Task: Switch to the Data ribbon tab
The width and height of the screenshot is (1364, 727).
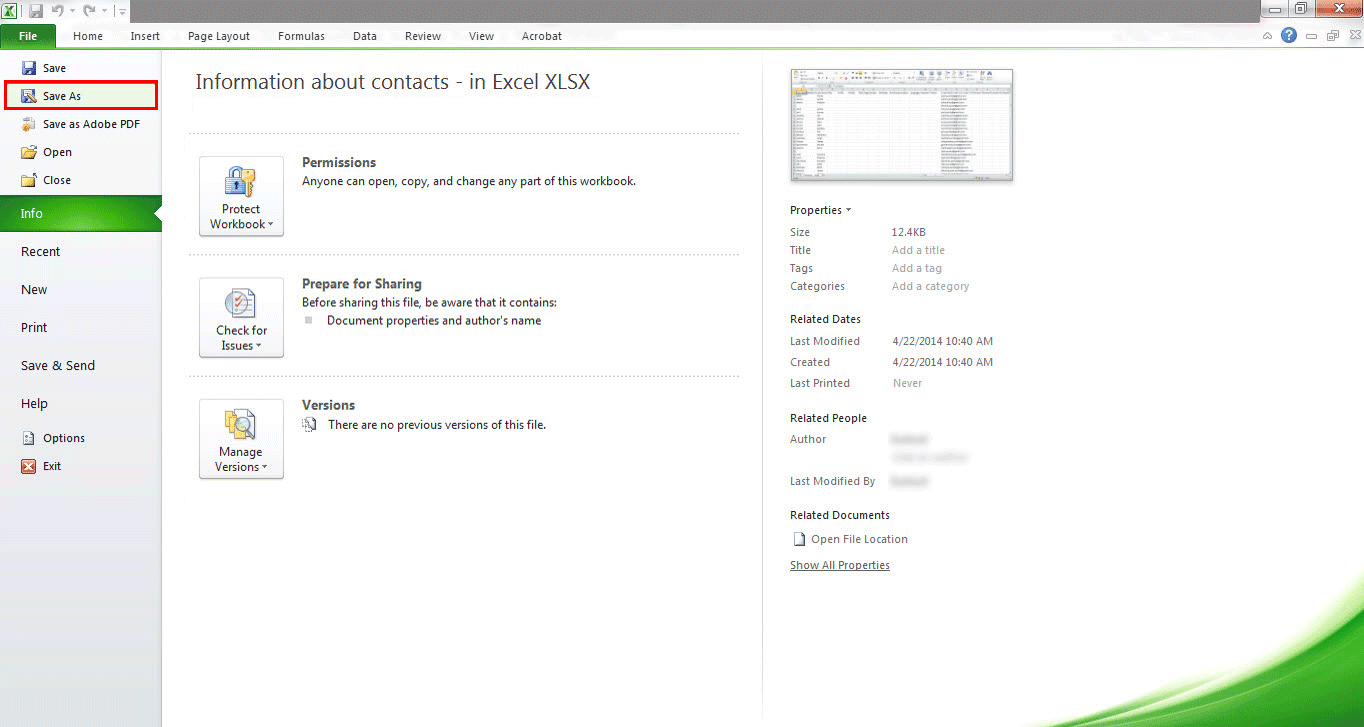Action: (x=365, y=36)
